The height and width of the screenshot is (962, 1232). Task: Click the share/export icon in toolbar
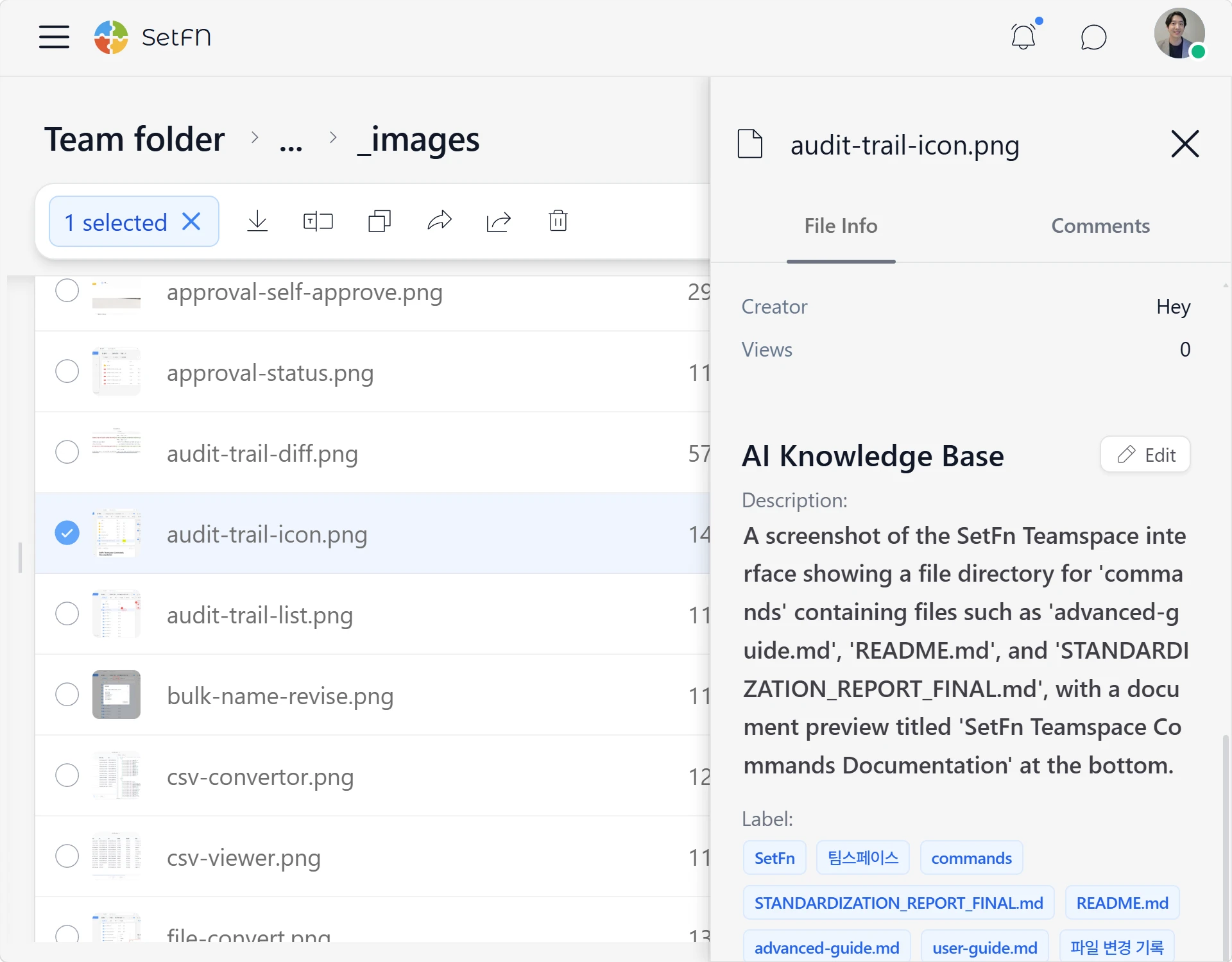coord(499,221)
